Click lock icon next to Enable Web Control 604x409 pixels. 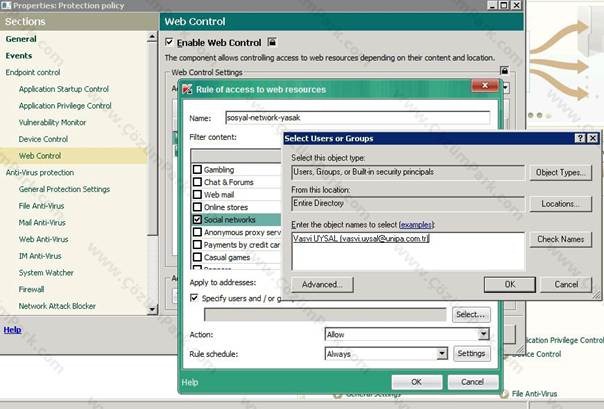click(x=272, y=42)
